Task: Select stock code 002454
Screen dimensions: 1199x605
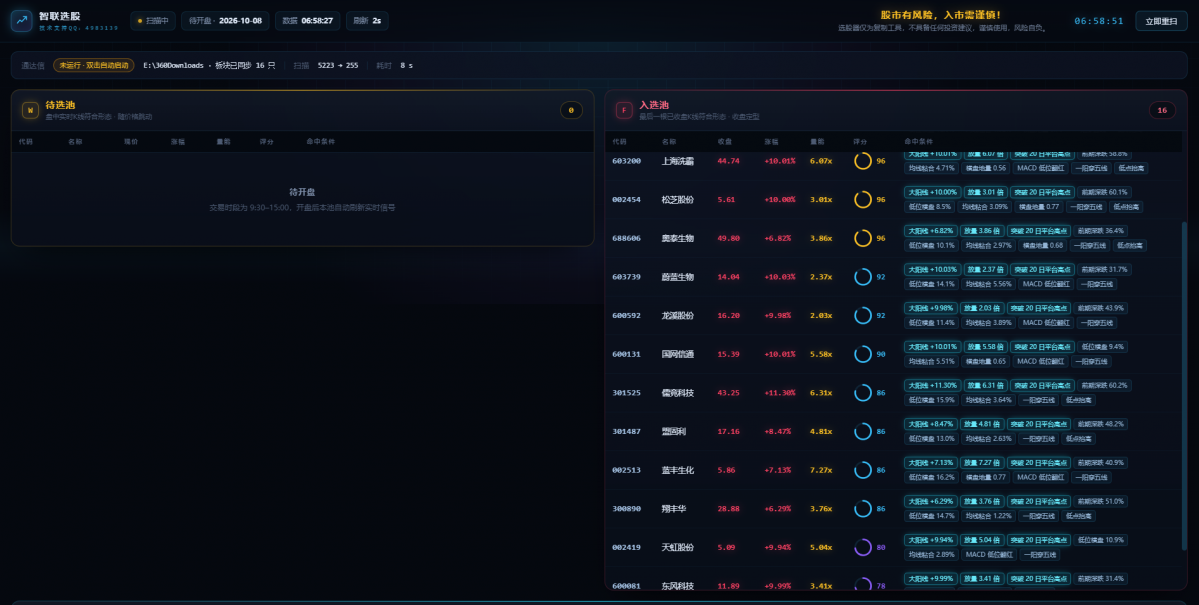Action: pyautogui.click(x=626, y=200)
